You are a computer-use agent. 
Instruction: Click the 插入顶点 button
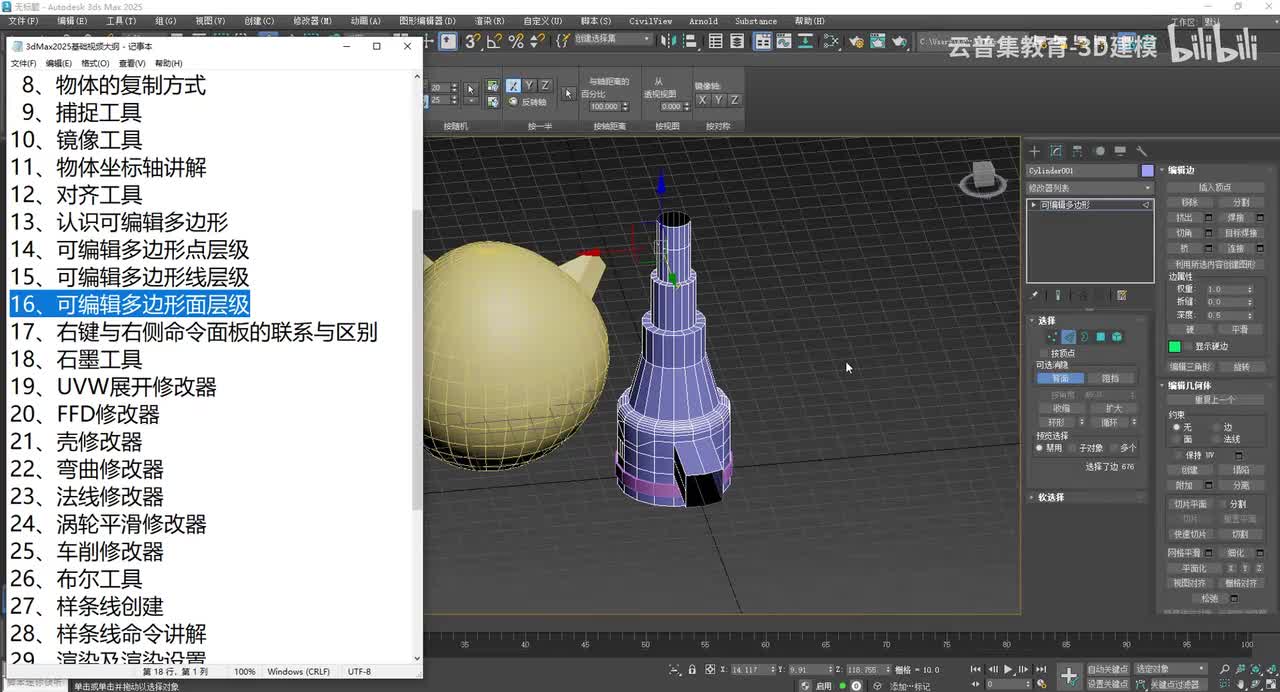click(1214, 187)
